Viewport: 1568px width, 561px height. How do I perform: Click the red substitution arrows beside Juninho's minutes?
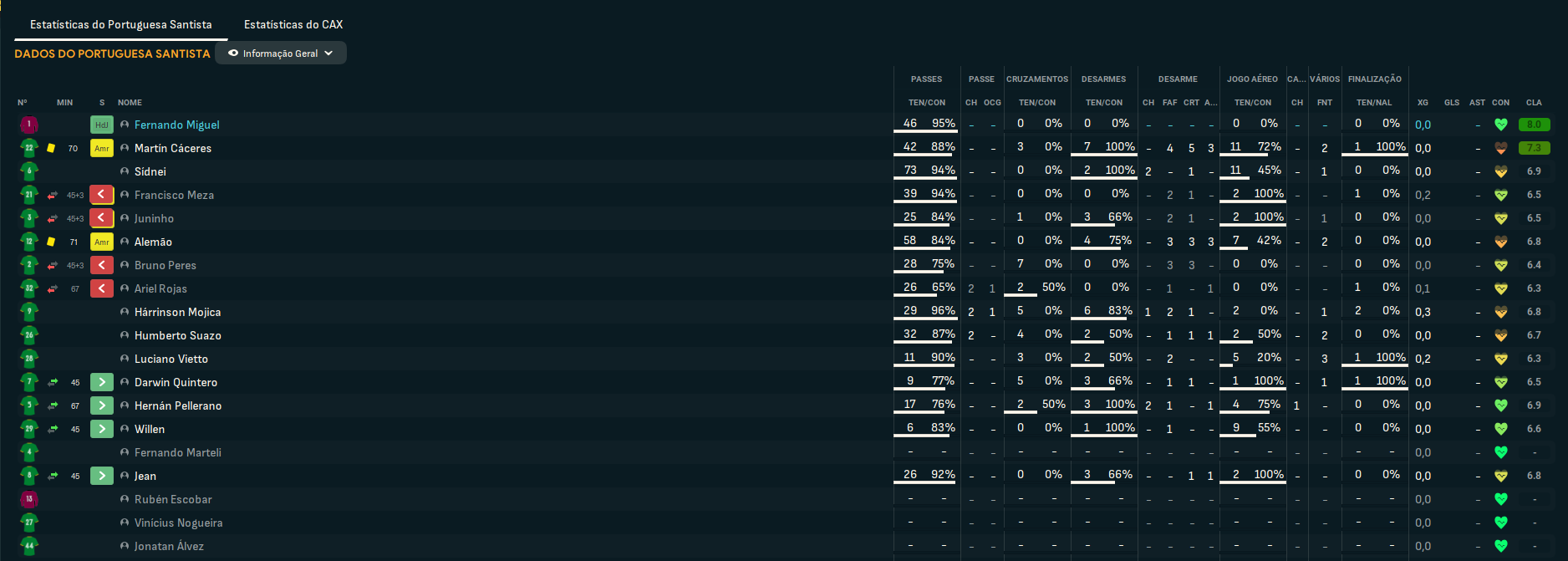point(53,218)
